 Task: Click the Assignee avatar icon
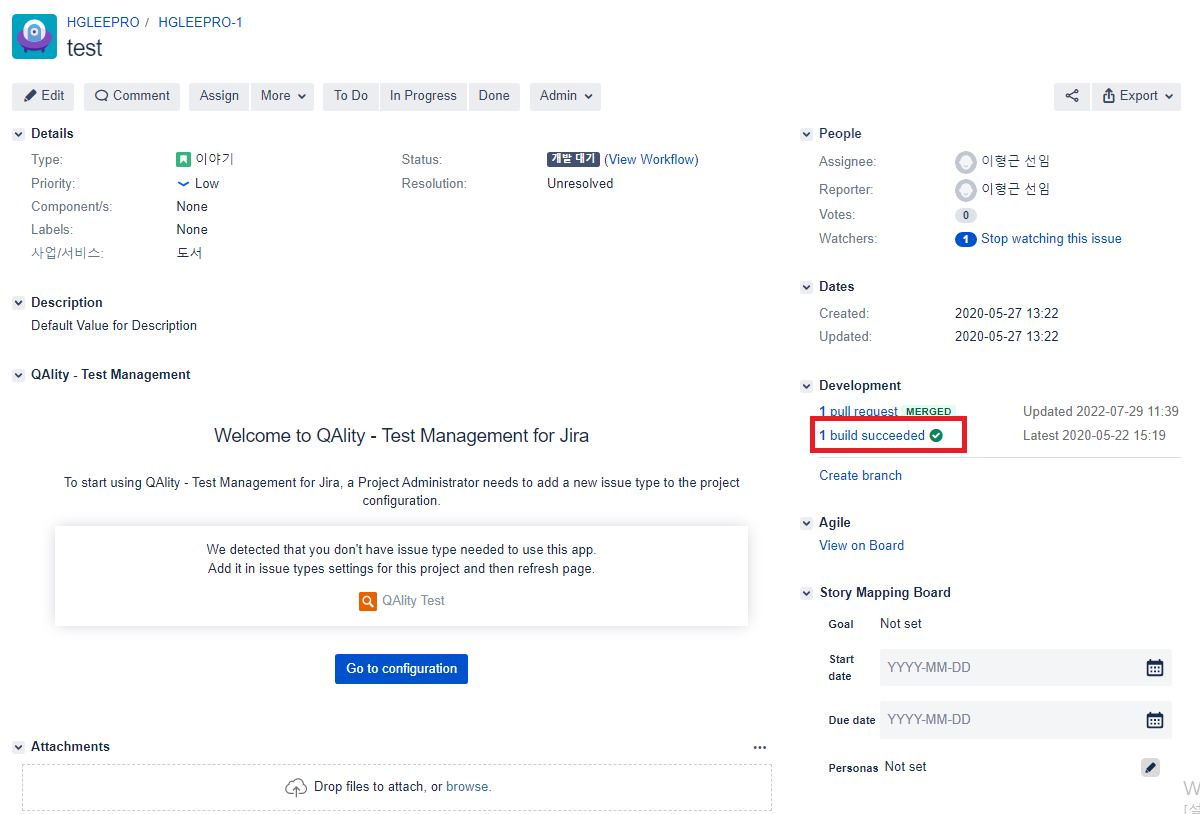coord(966,161)
